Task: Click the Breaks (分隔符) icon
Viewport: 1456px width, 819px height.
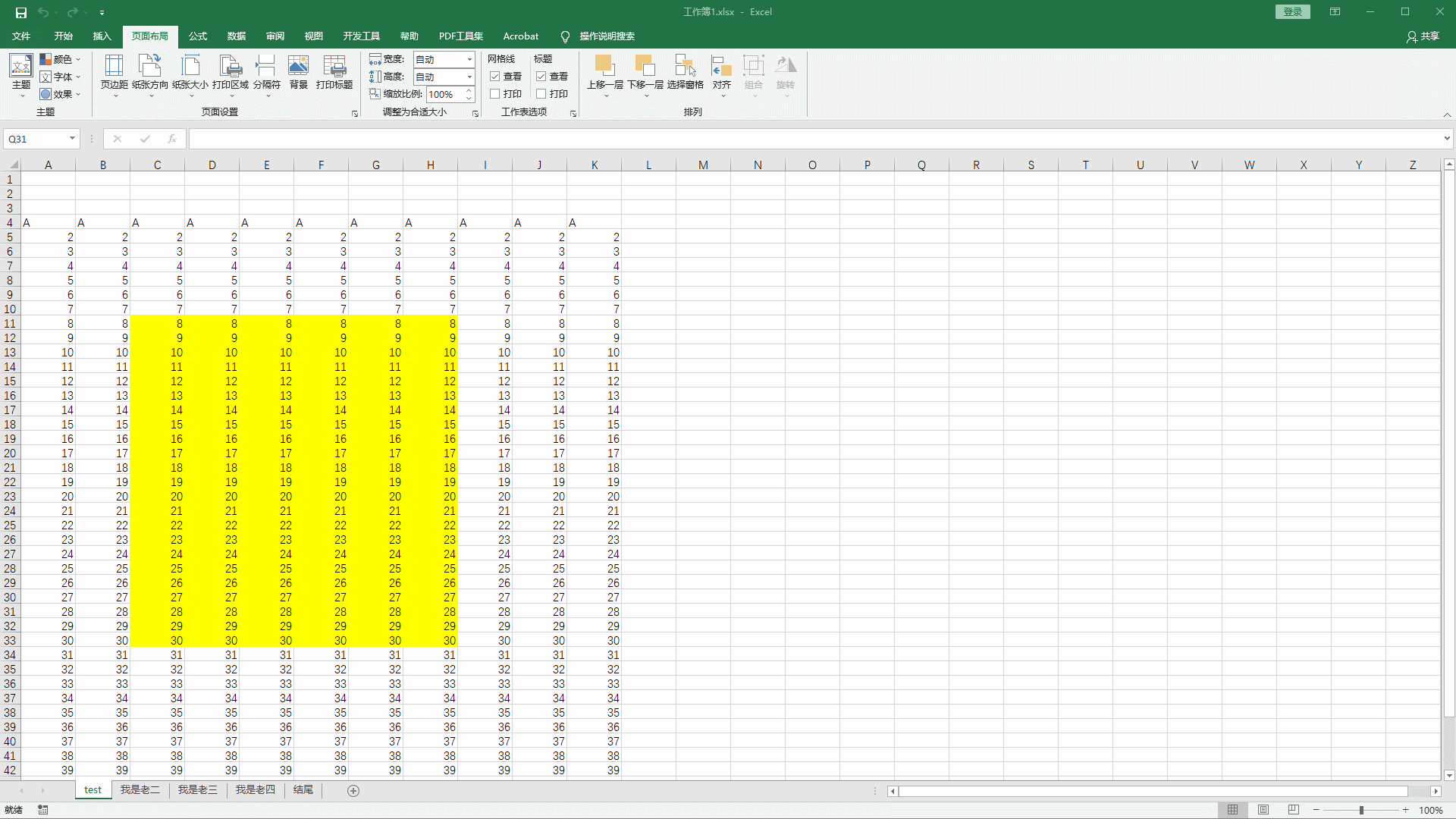Action: tap(267, 75)
